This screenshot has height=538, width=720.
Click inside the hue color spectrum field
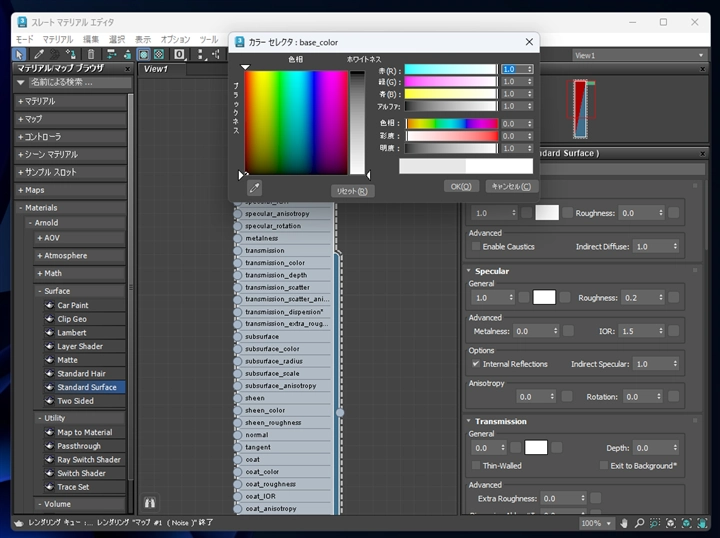click(296, 122)
